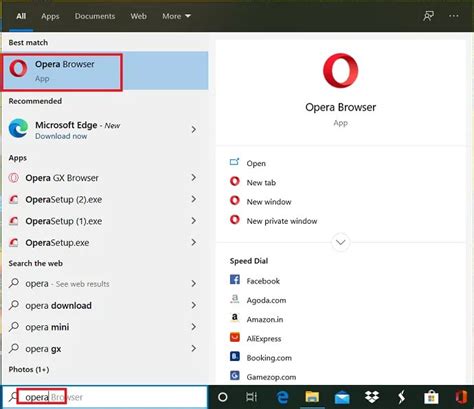Open Amazon.in speed dial link
The width and height of the screenshot is (474, 409).
(x=265, y=319)
